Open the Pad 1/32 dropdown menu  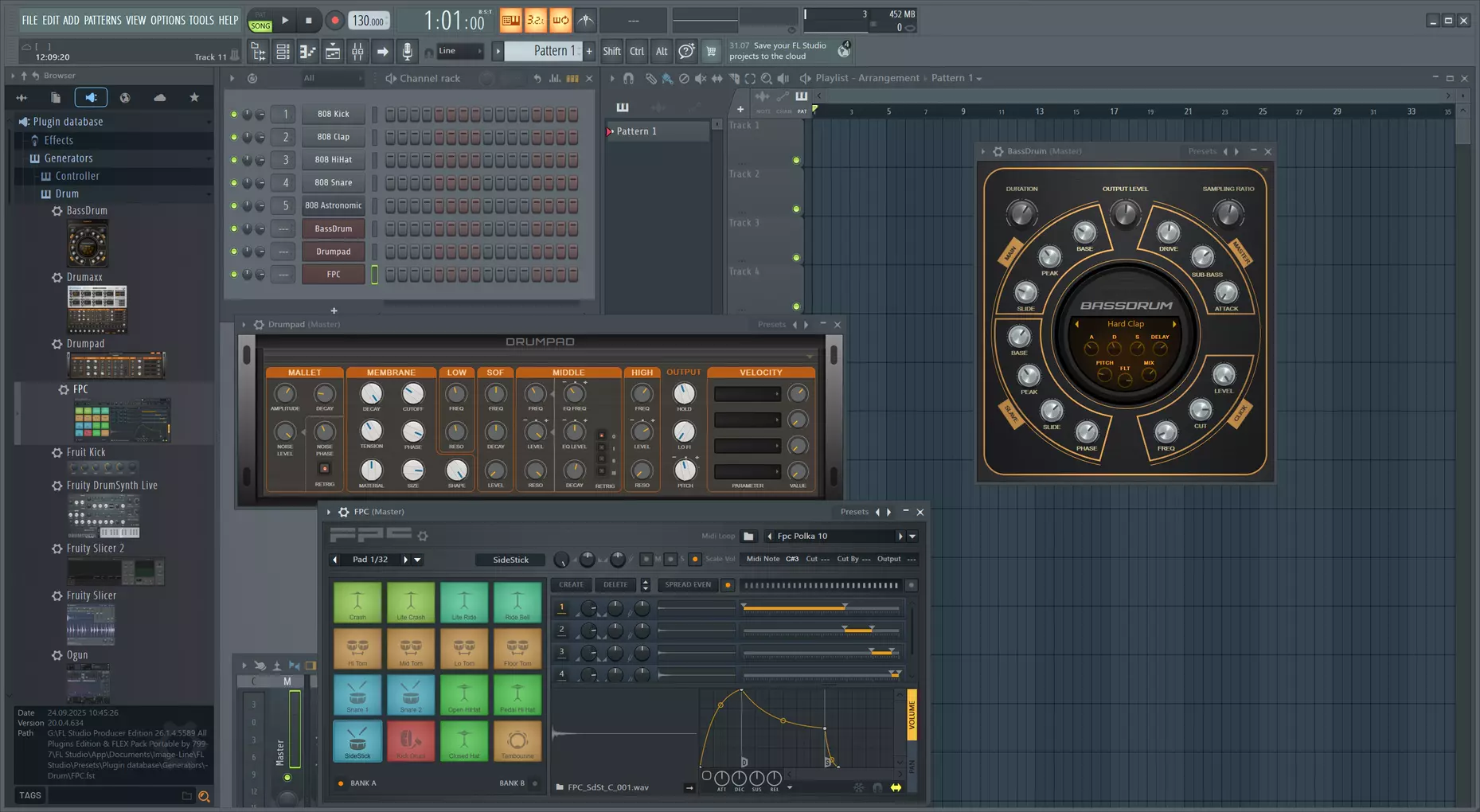click(x=417, y=560)
